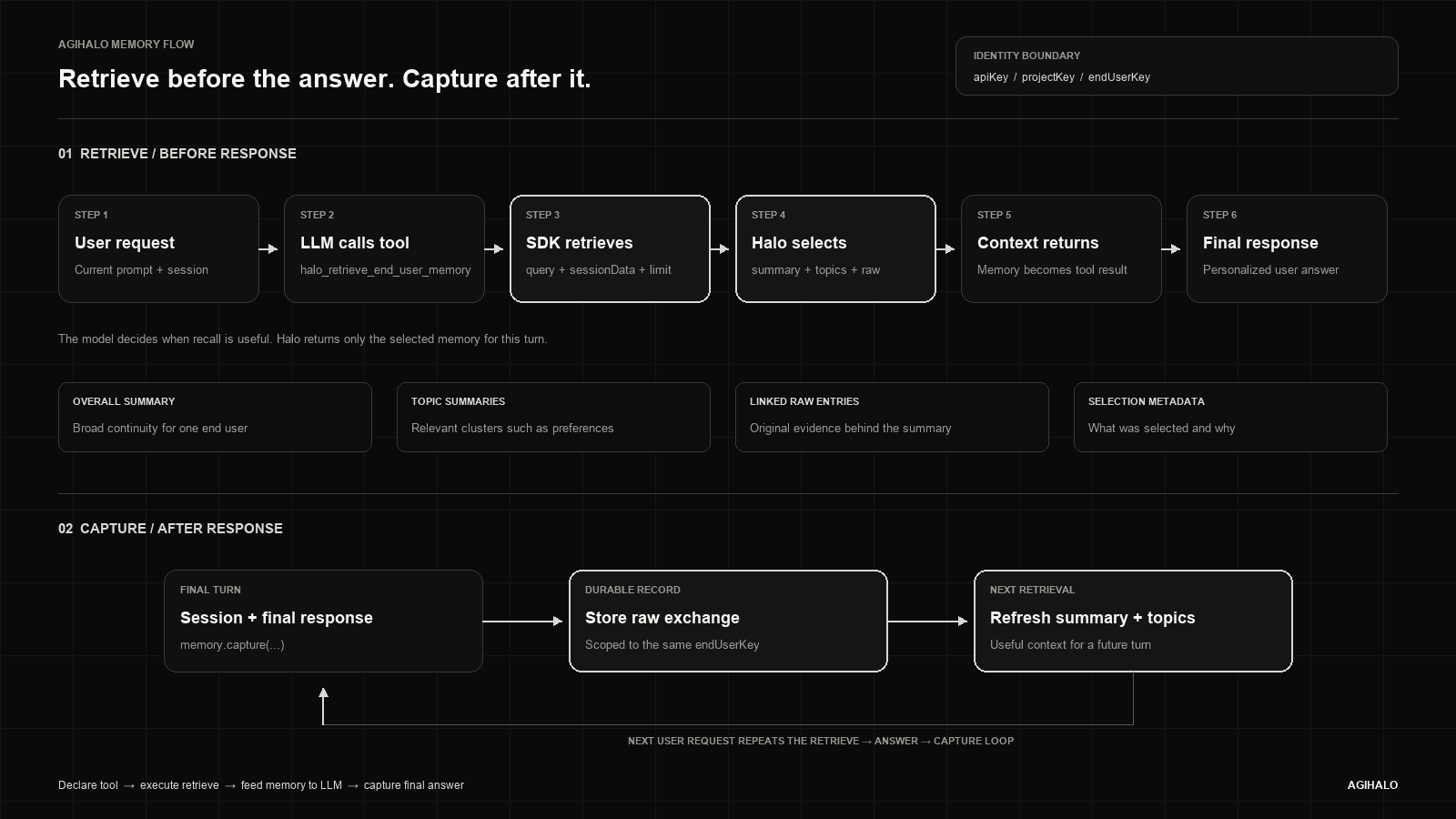
Task: Click the 'Context returns' step 5 card
Action: click(1061, 248)
